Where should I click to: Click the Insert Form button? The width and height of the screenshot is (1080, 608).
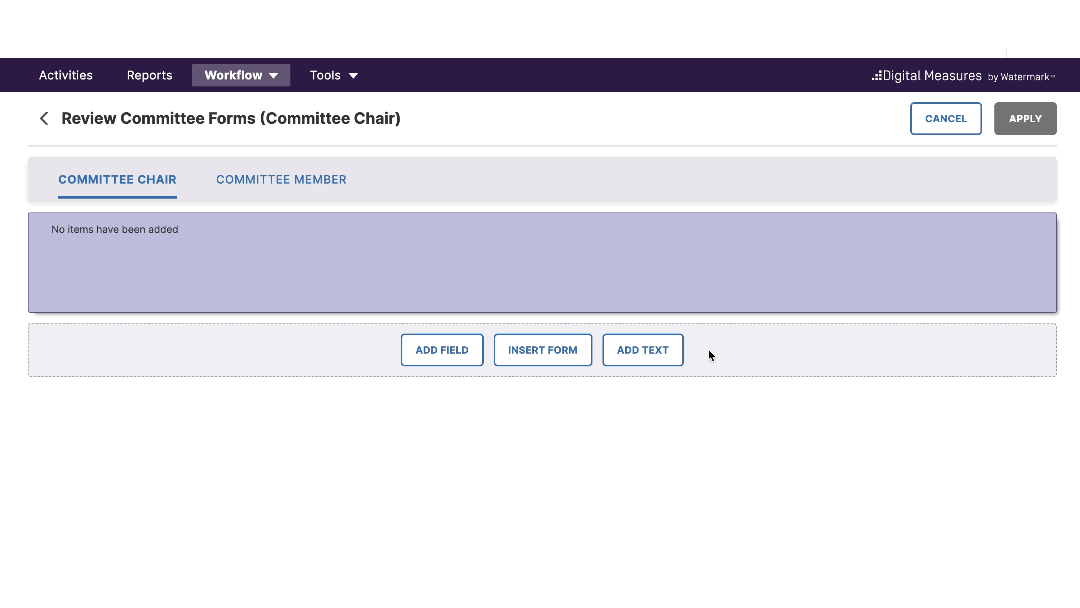pyautogui.click(x=543, y=350)
